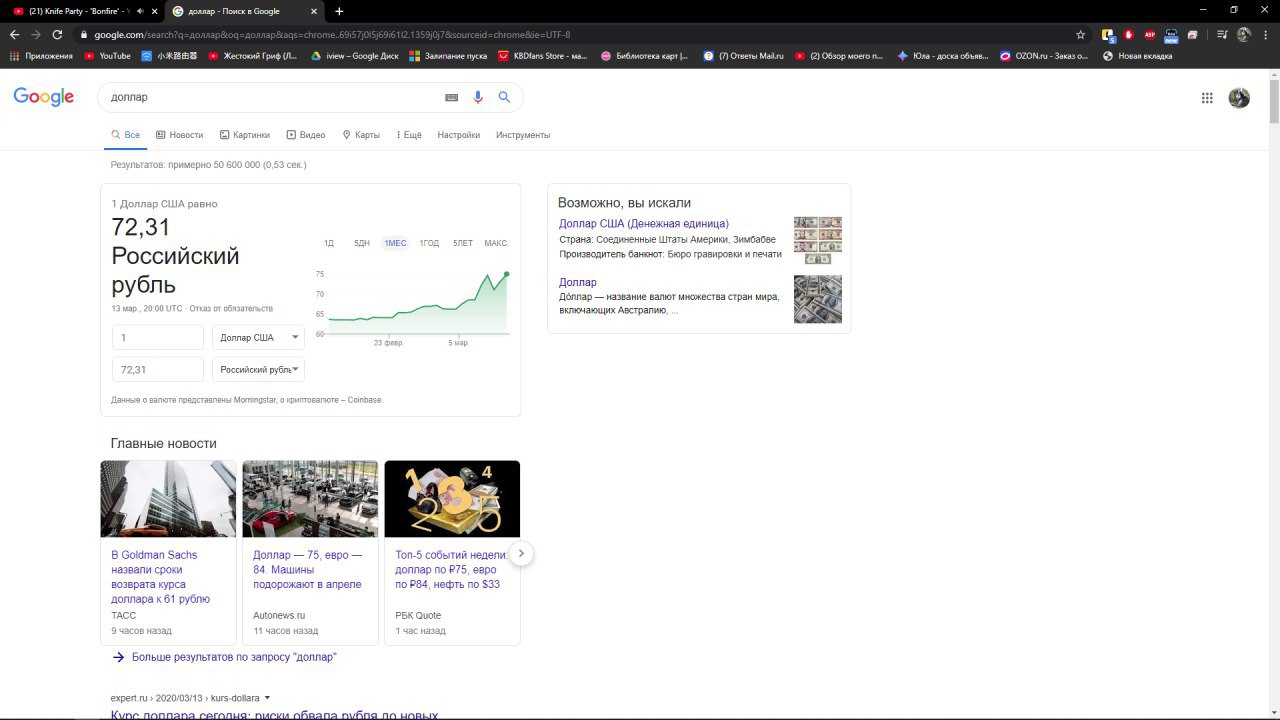
Task: Set chart range to 5ДН
Action: pyautogui.click(x=362, y=243)
